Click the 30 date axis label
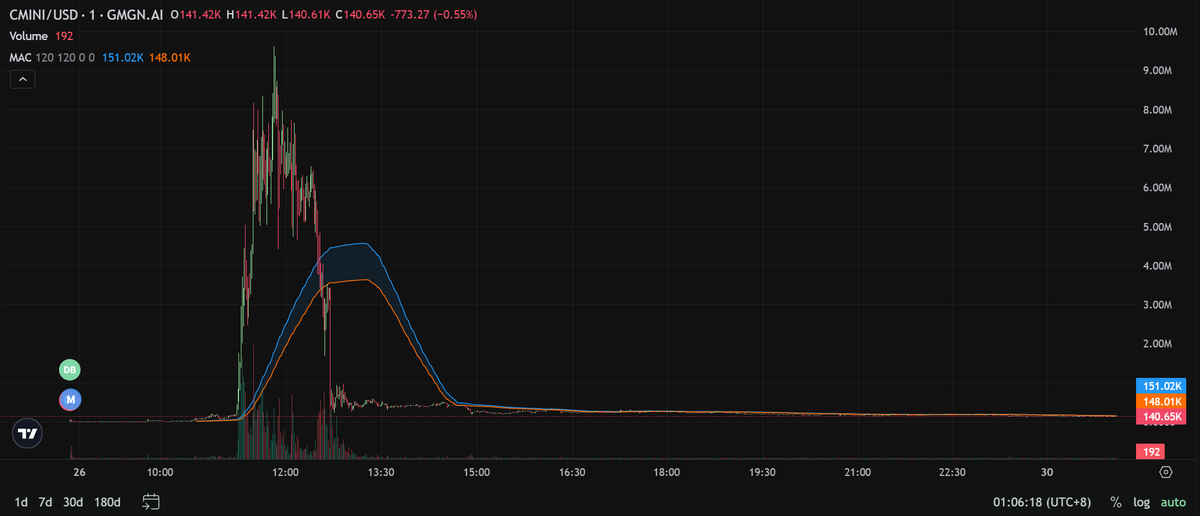This screenshot has width=1200, height=516. pos(1047,472)
